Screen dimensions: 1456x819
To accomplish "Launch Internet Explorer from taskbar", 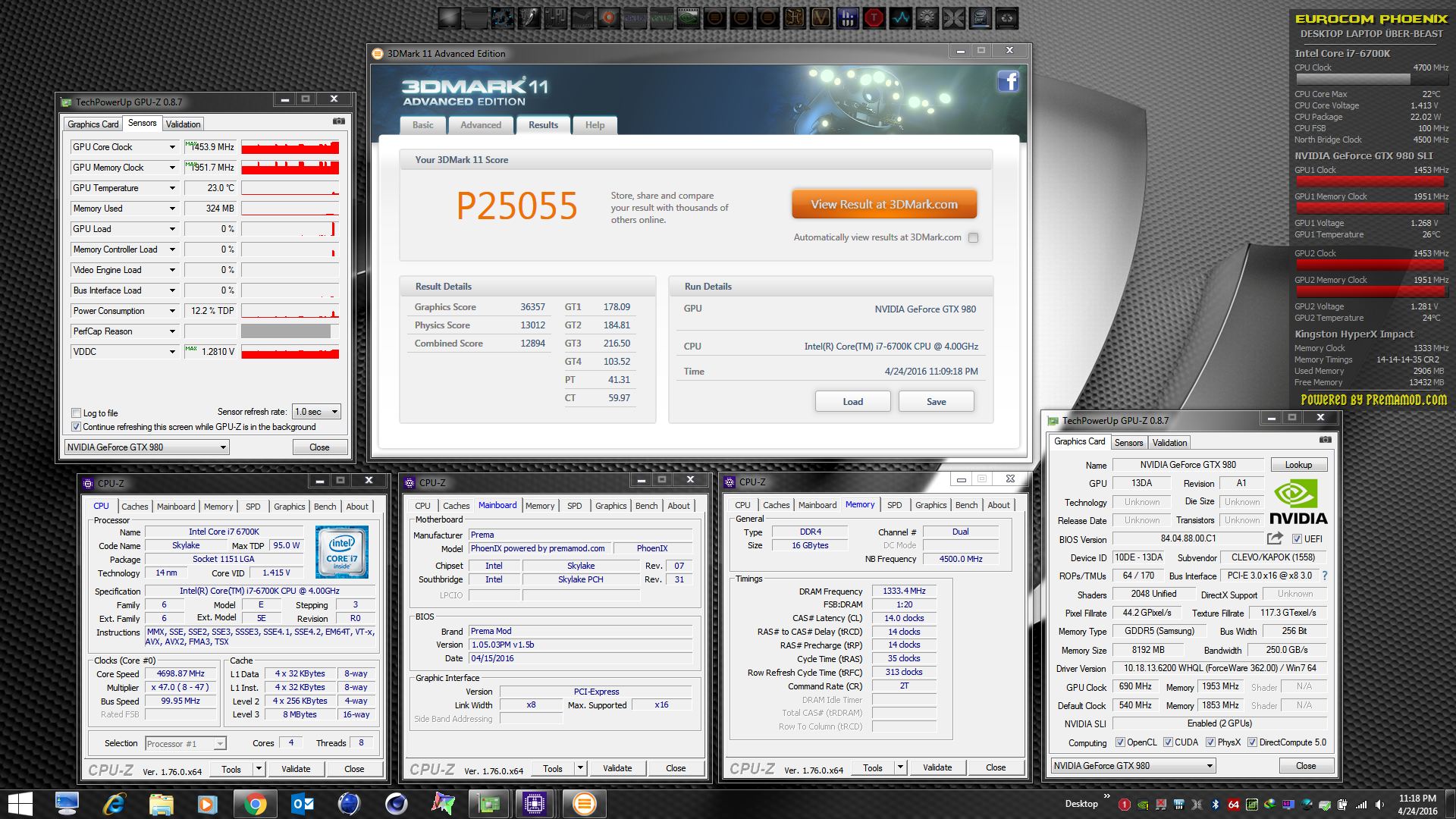I will [x=114, y=804].
